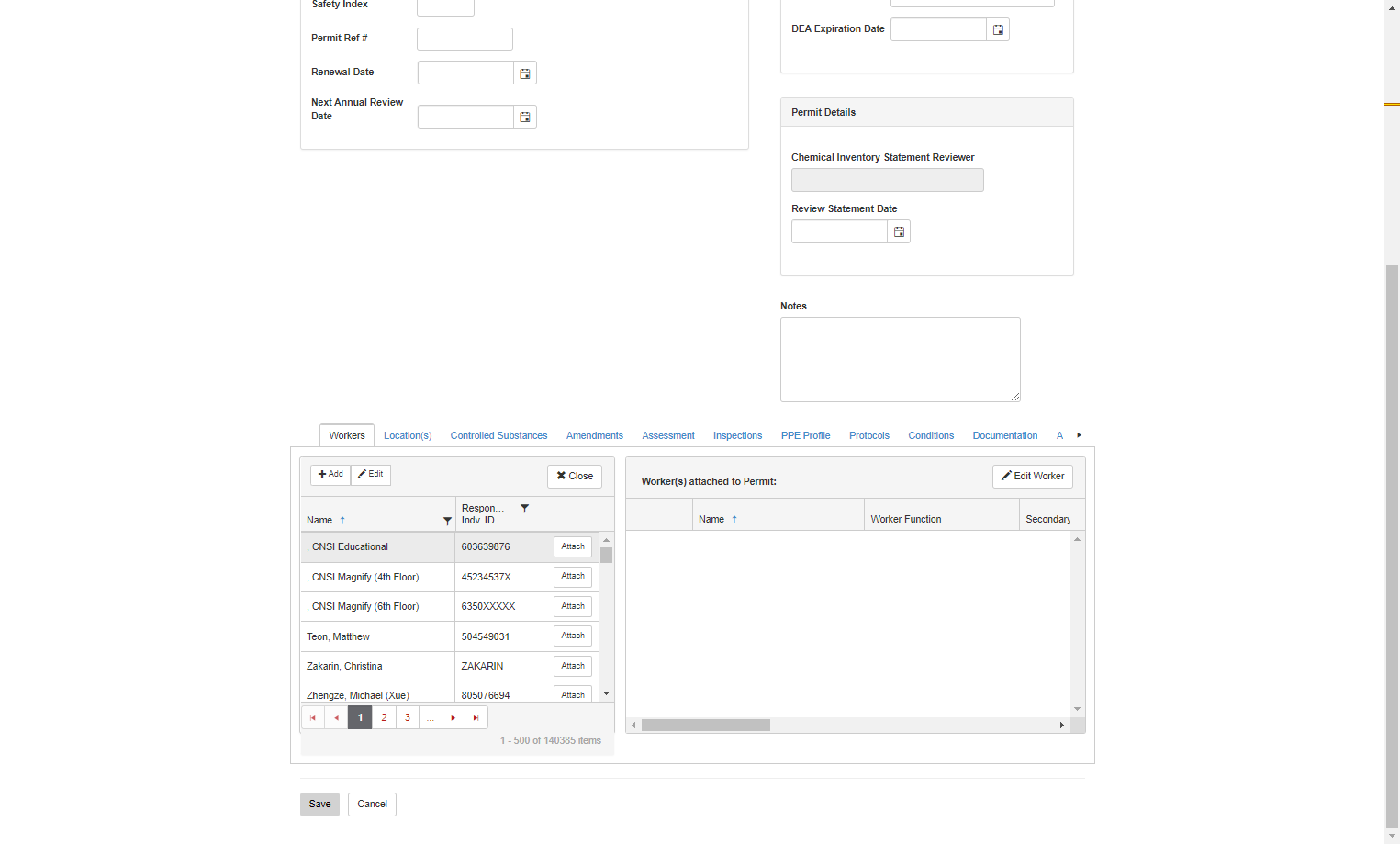Image resolution: width=1400 pixels, height=844 pixels.
Task: Attach CNSI Magnify (6th Floor)
Action: coord(573,607)
